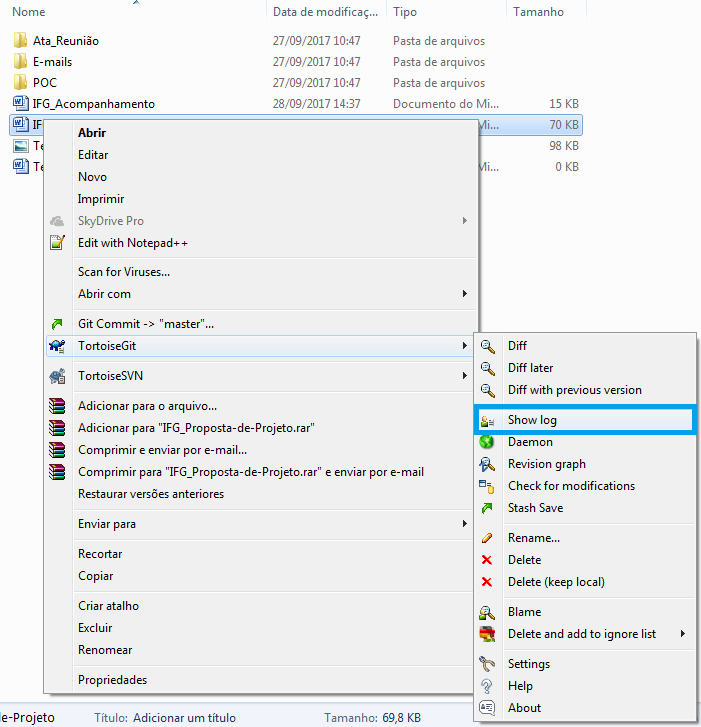Click the Git Commit to master icon
The image size is (701, 727).
[58, 324]
